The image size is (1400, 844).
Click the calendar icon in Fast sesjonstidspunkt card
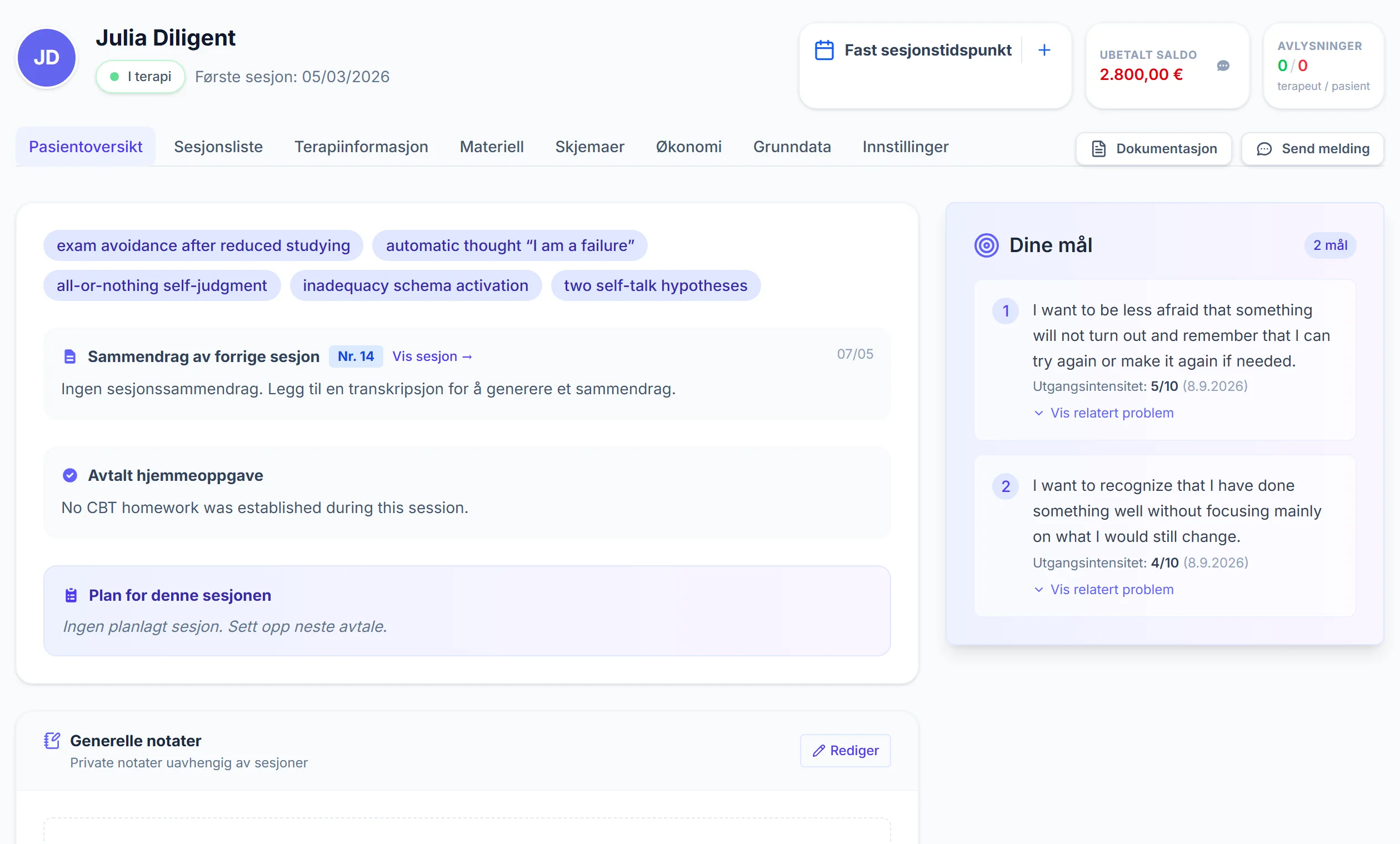pos(824,50)
